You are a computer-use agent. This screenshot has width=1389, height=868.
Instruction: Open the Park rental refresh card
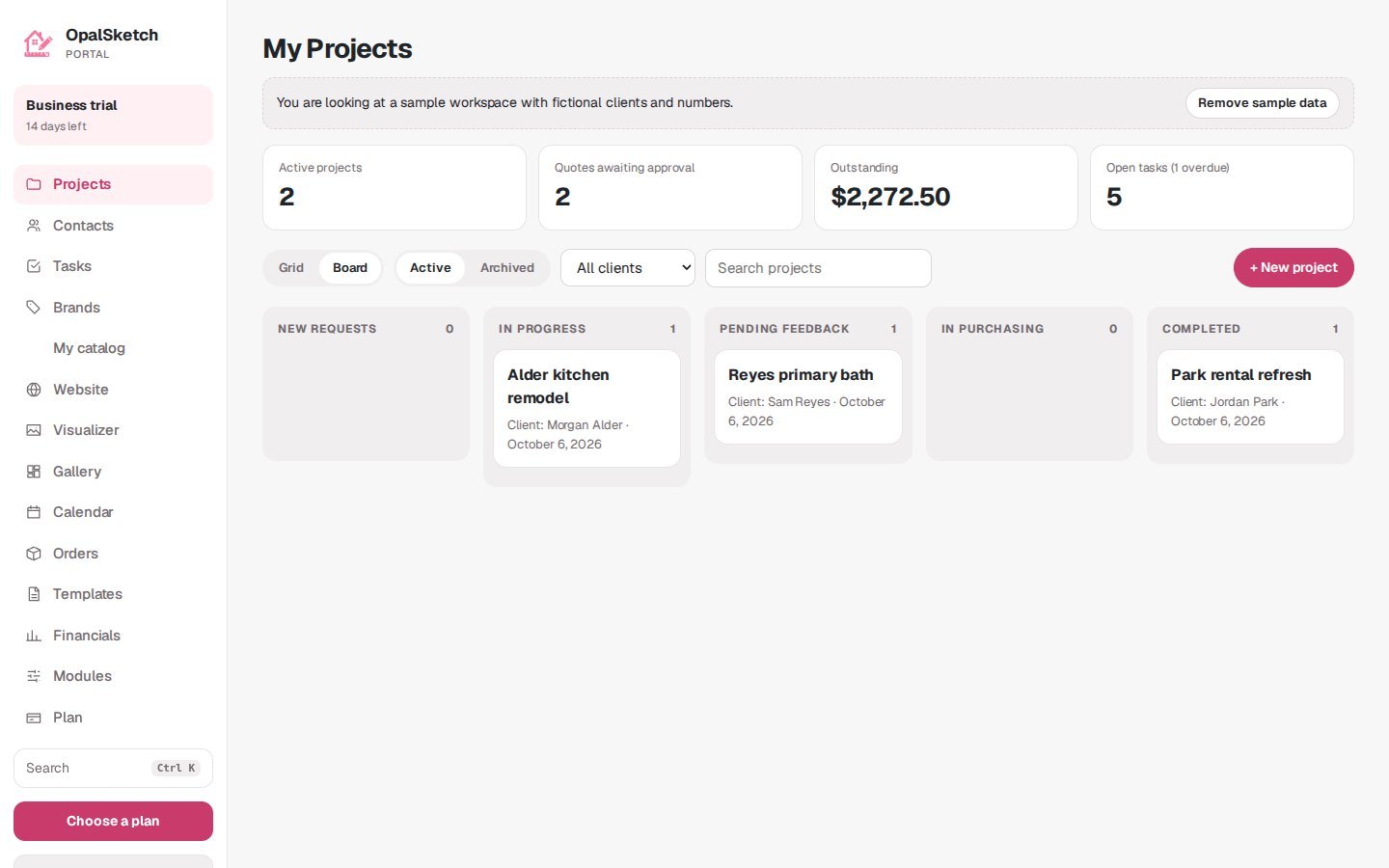1250,397
